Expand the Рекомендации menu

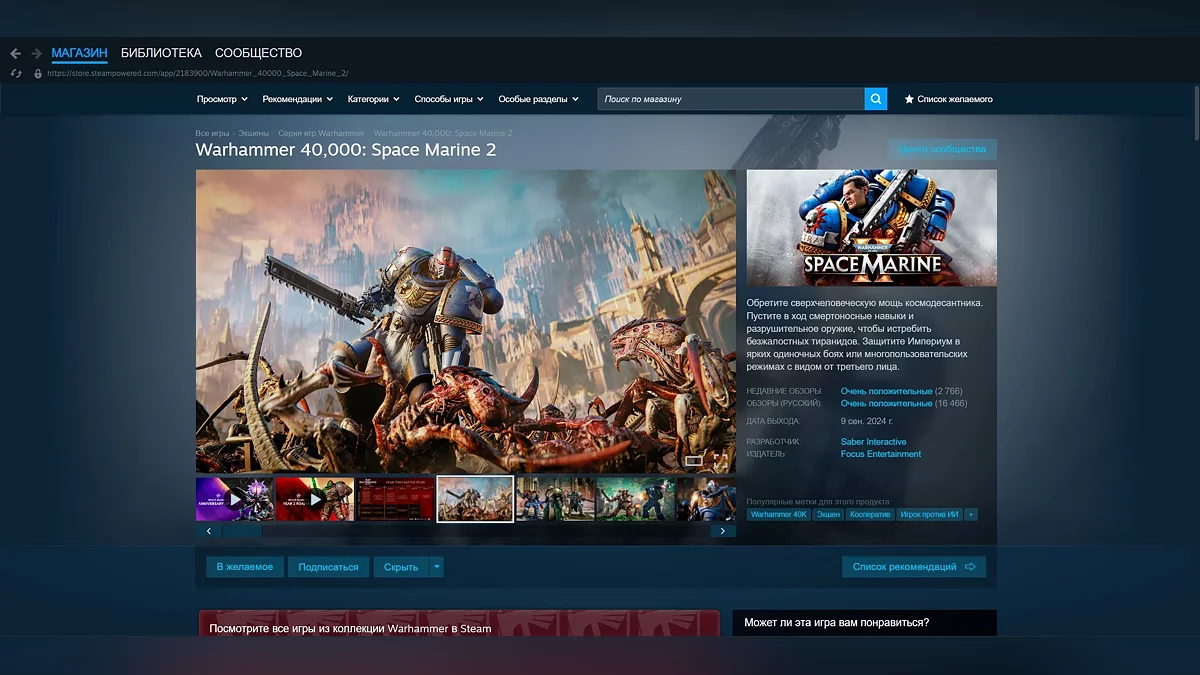click(298, 99)
